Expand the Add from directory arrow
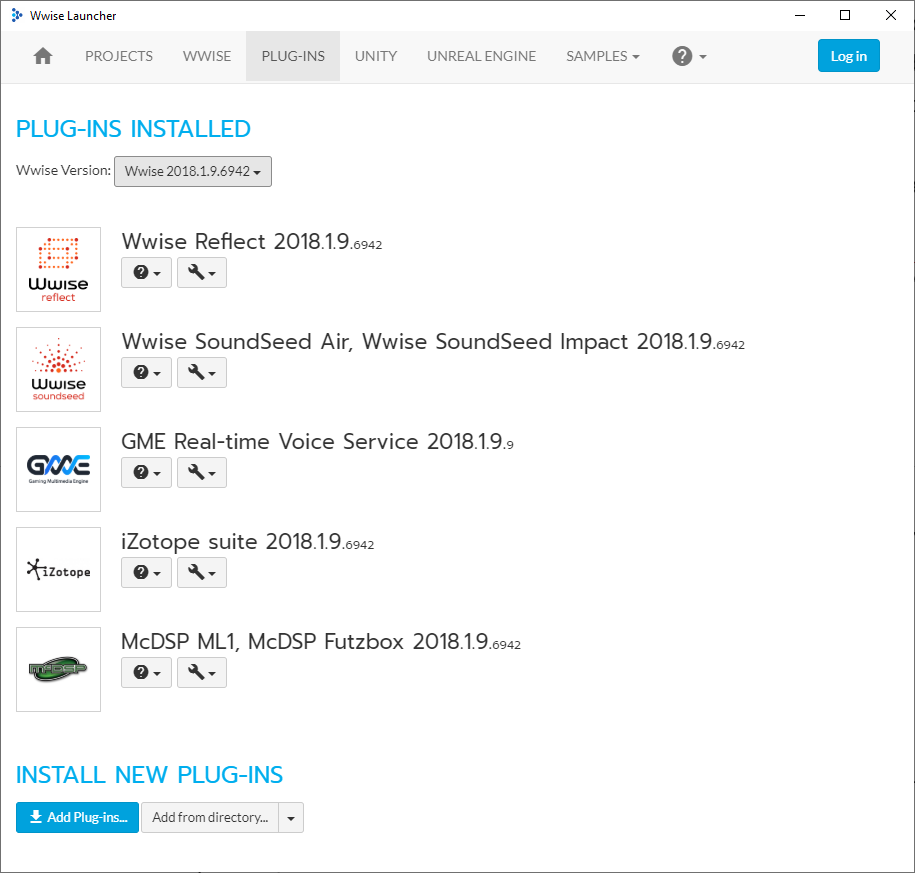The width and height of the screenshot is (915, 873). click(x=291, y=818)
